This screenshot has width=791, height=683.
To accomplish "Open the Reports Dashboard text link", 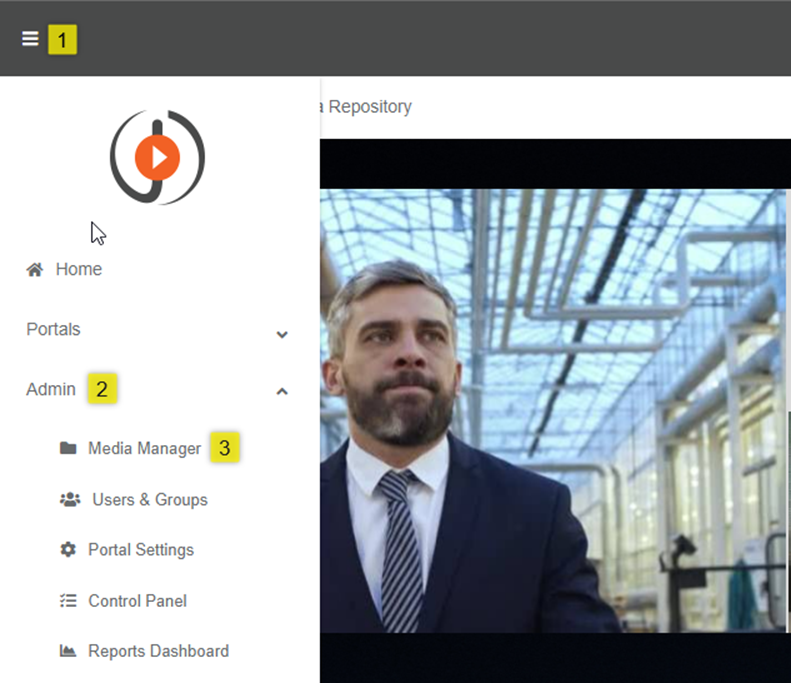I will click(158, 651).
